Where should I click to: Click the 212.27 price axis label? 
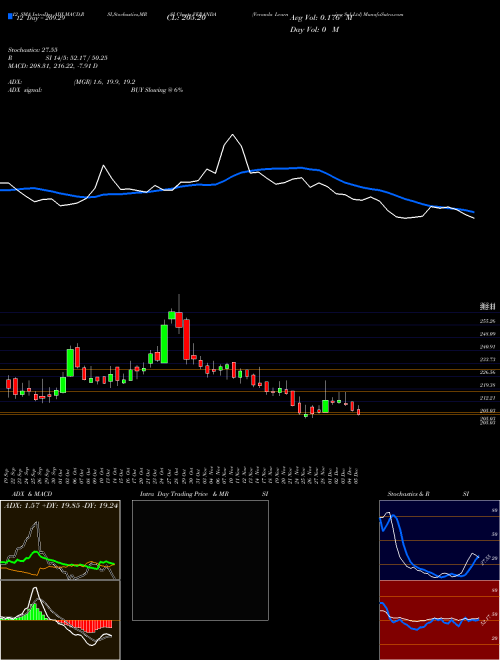click(x=487, y=398)
